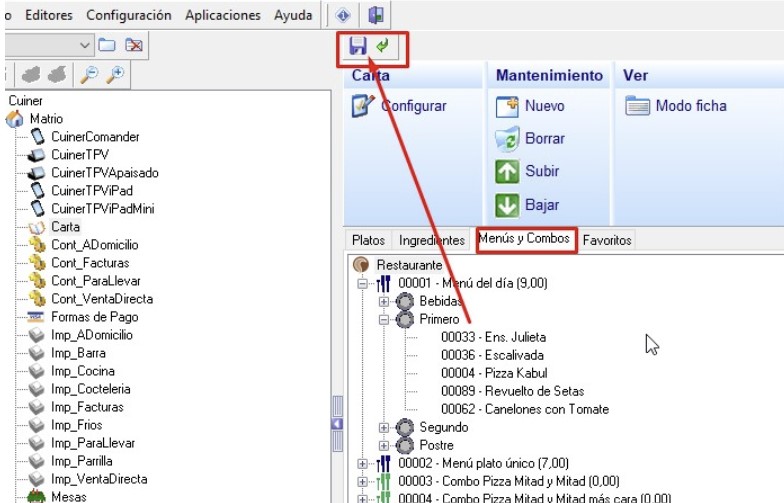Collapse the Primero group
Viewport: 784px width, 503px height.
tap(384, 320)
